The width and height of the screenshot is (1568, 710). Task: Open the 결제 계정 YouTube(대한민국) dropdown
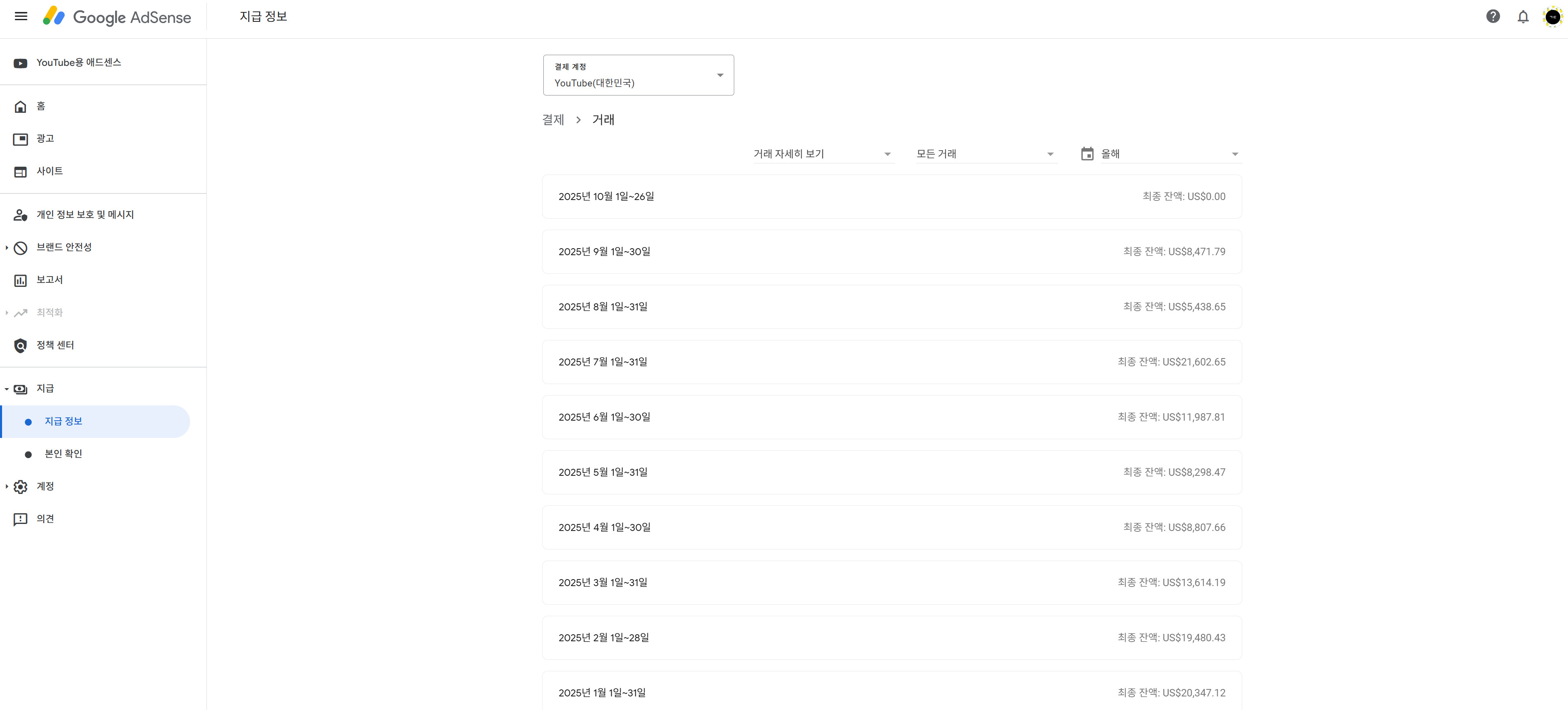(638, 75)
